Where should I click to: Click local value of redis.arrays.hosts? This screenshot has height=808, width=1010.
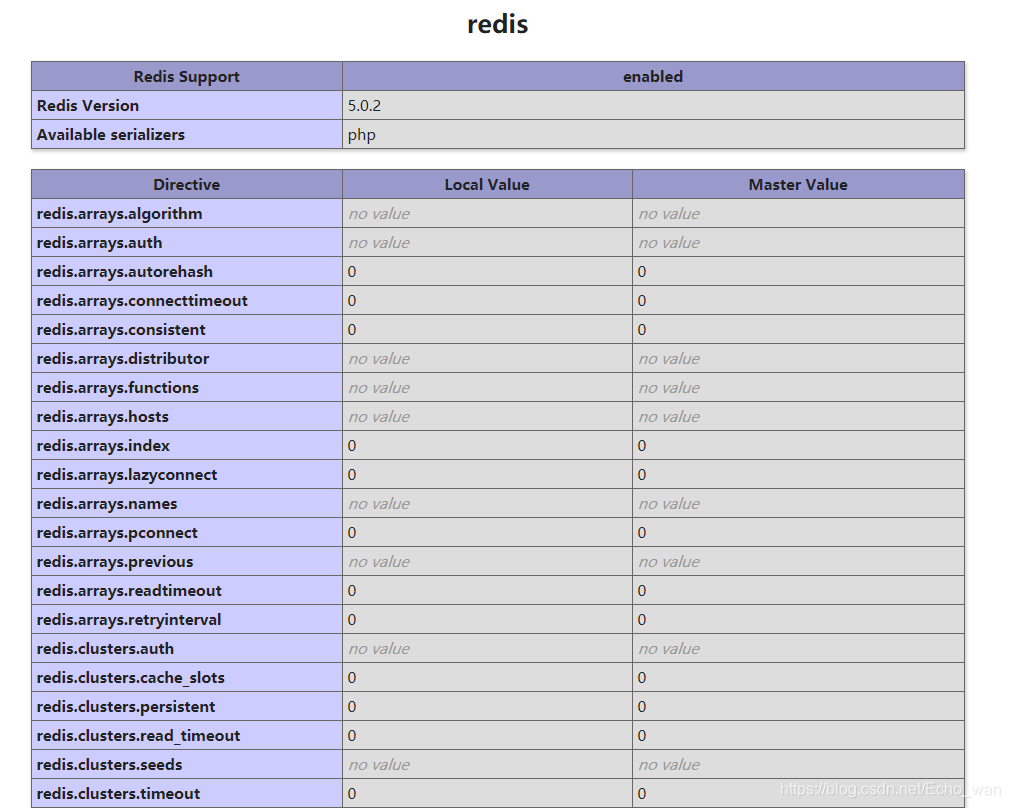[x=379, y=417]
